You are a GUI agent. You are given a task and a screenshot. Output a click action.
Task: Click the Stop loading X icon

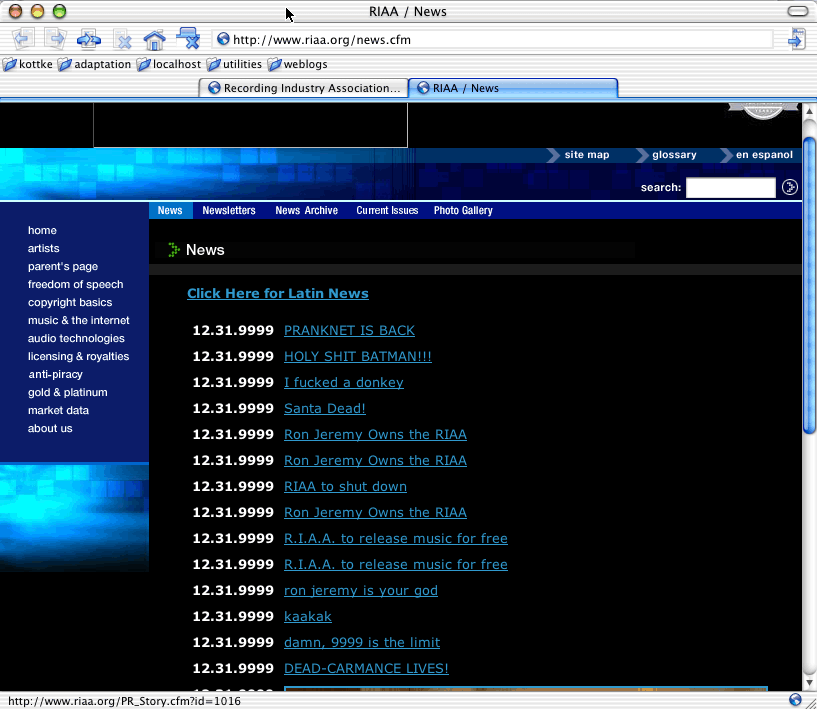click(123, 40)
